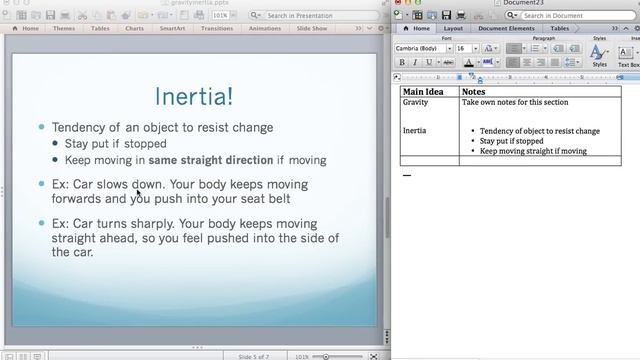Toggle Bold formatting in Word
640x360 pixels.
coord(402,62)
